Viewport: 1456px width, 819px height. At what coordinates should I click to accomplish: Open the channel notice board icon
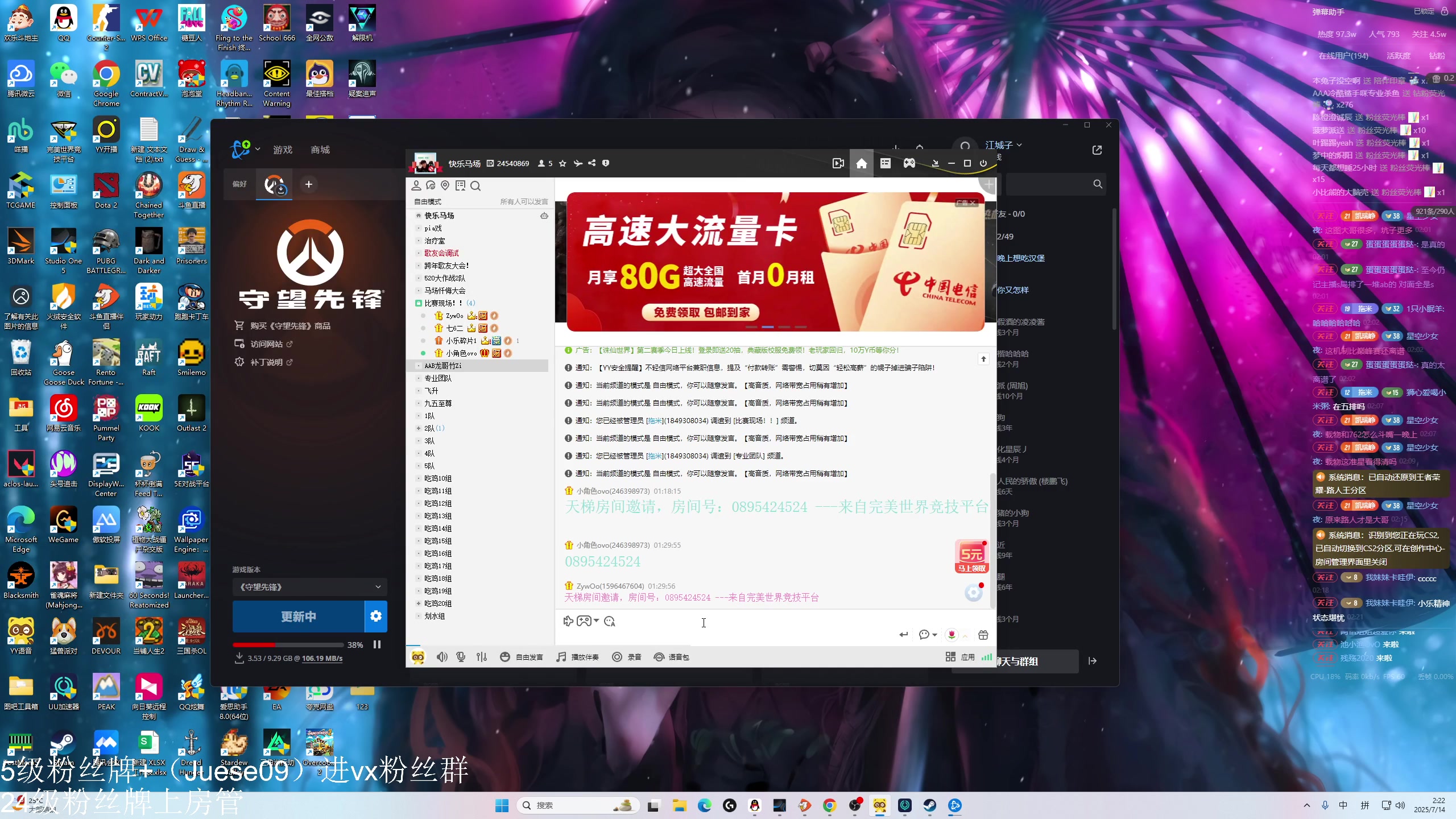[460, 185]
